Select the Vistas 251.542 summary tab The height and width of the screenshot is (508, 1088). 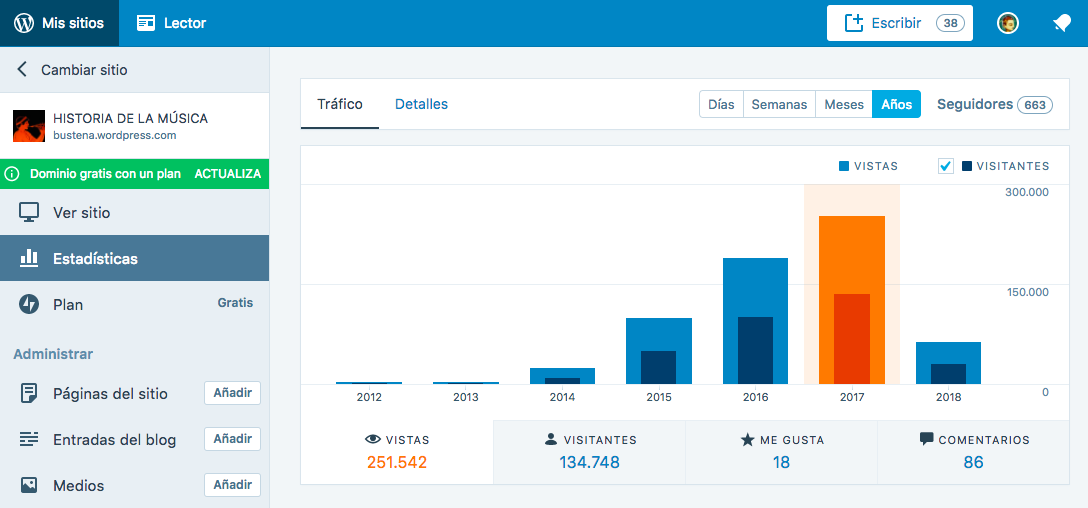pyautogui.click(x=397, y=452)
